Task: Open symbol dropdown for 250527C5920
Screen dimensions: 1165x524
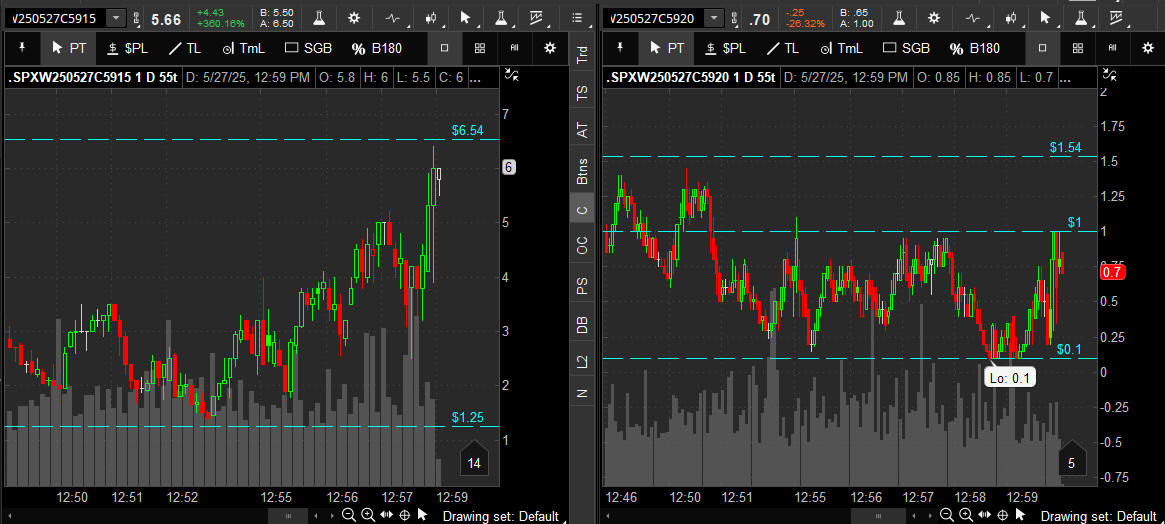Action: (x=713, y=18)
